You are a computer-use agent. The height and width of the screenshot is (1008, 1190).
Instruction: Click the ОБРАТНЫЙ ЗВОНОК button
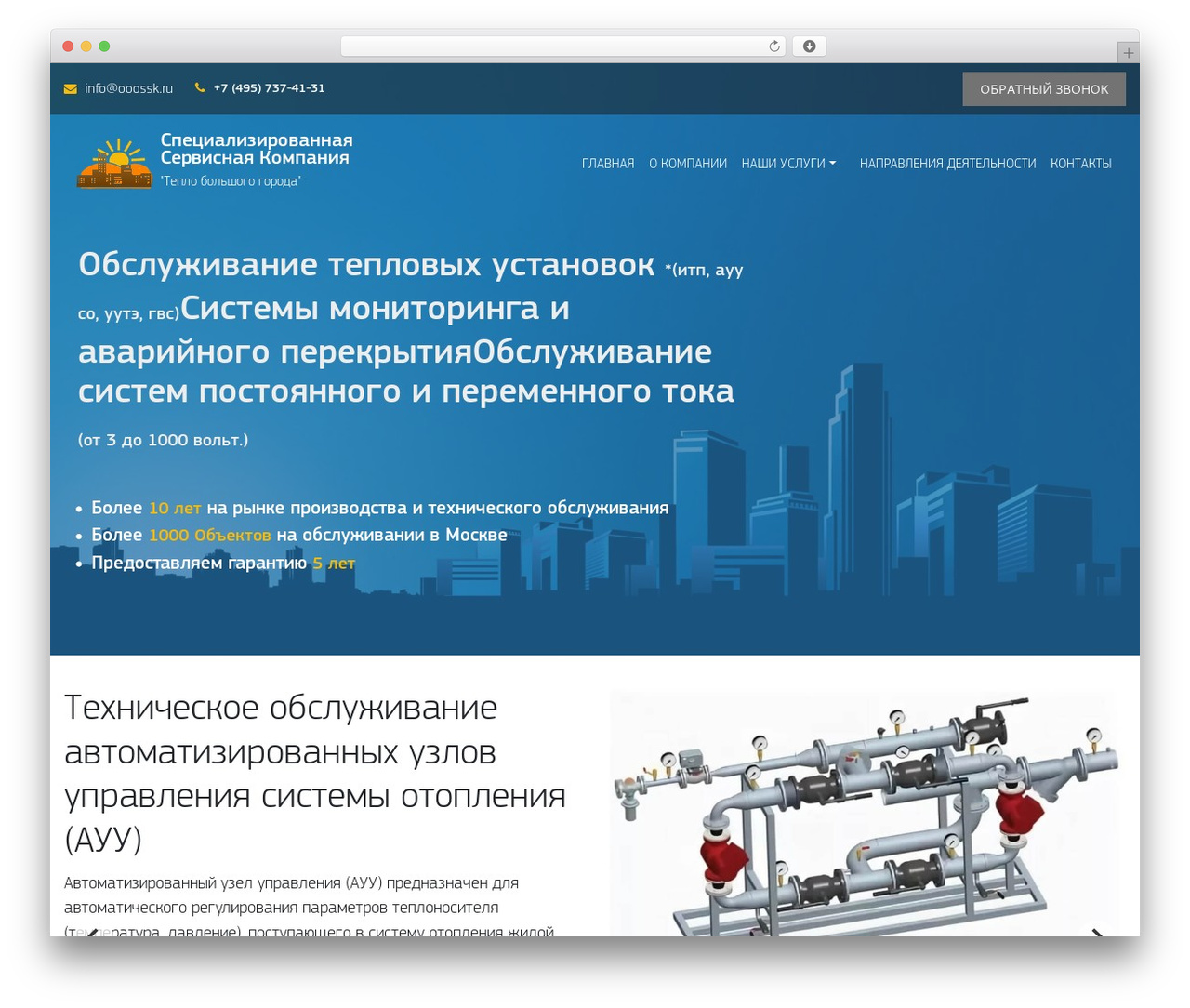(x=1044, y=89)
